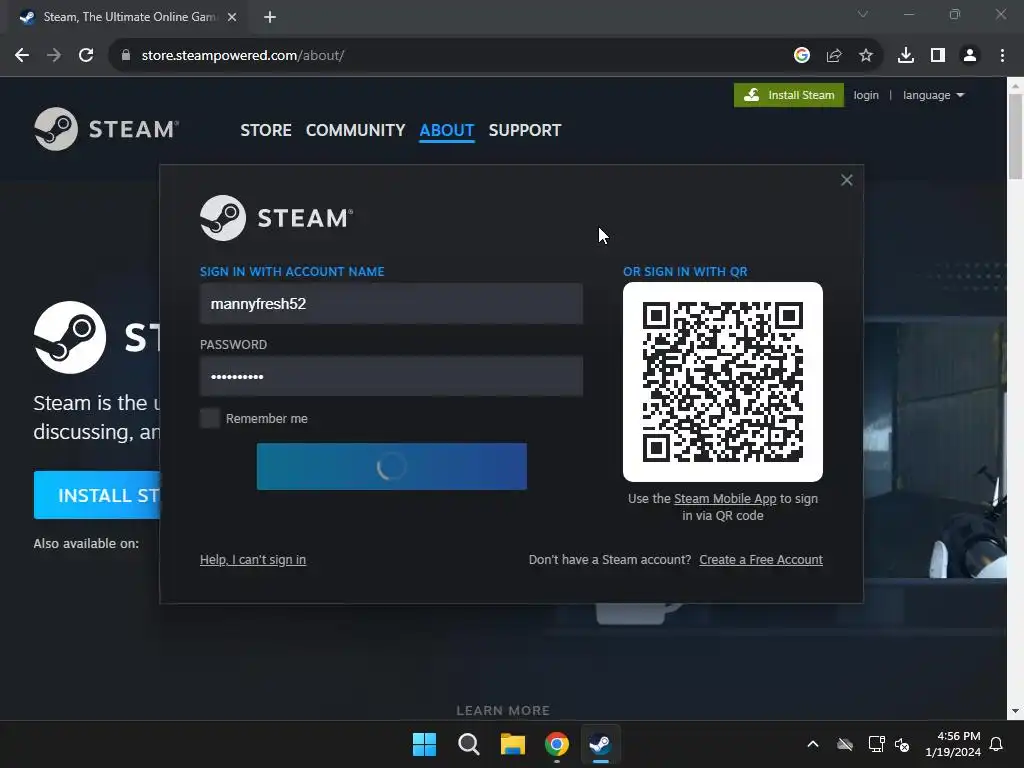Click the LEARN MORE text
Screen dimensions: 1024x768
[x=503, y=711]
